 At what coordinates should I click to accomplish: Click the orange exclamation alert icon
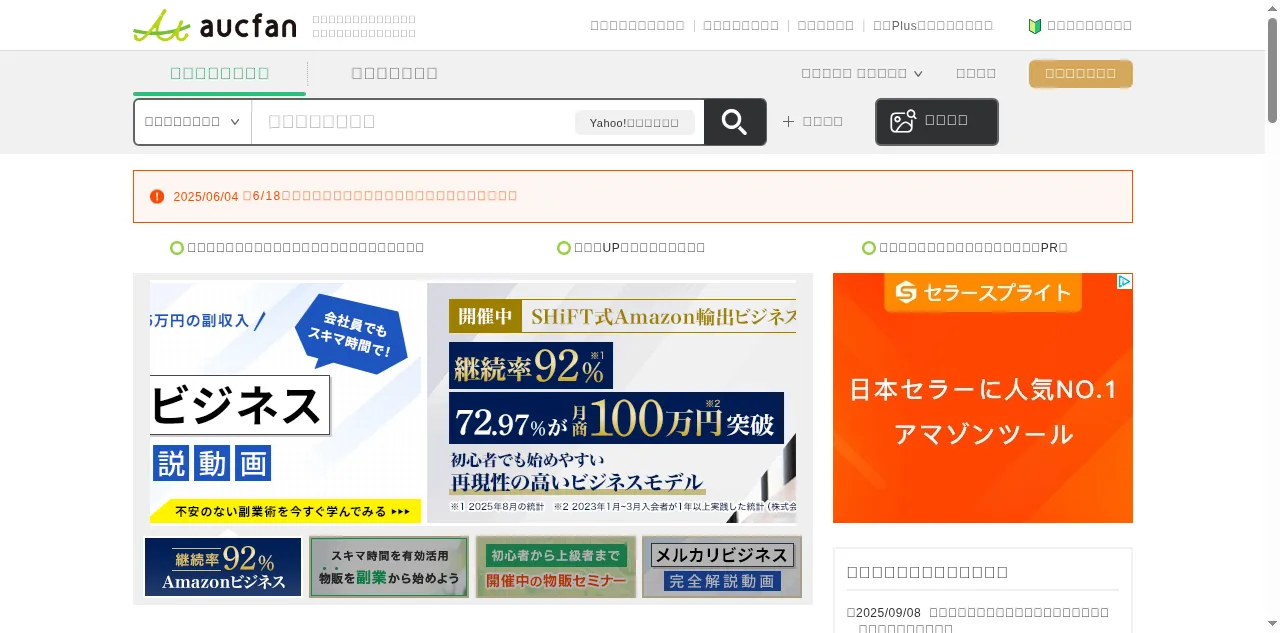[x=157, y=196]
